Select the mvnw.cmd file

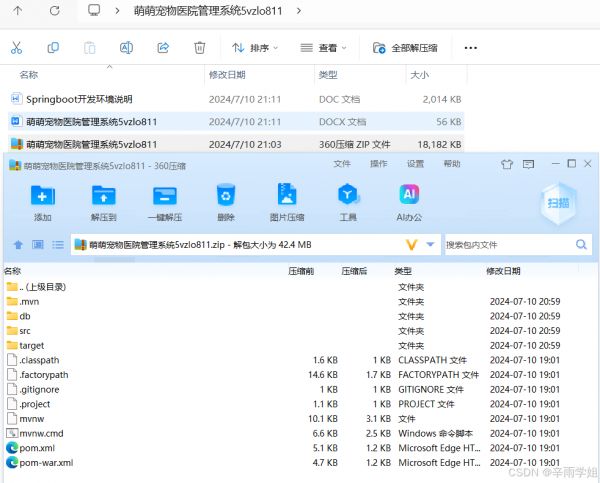click(x=35, y=433)
